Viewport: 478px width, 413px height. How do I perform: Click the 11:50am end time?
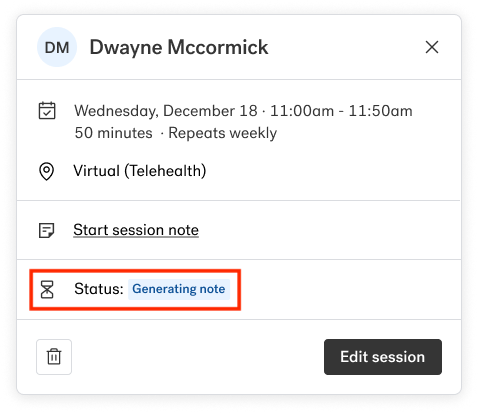(x=381, y=111)
